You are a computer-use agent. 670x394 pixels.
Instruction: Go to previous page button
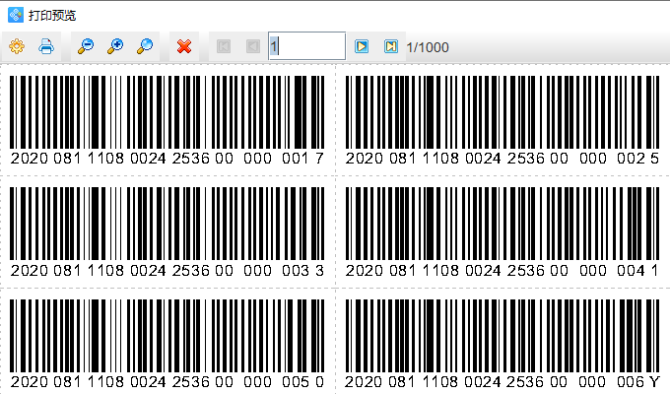tap(253, 46)
